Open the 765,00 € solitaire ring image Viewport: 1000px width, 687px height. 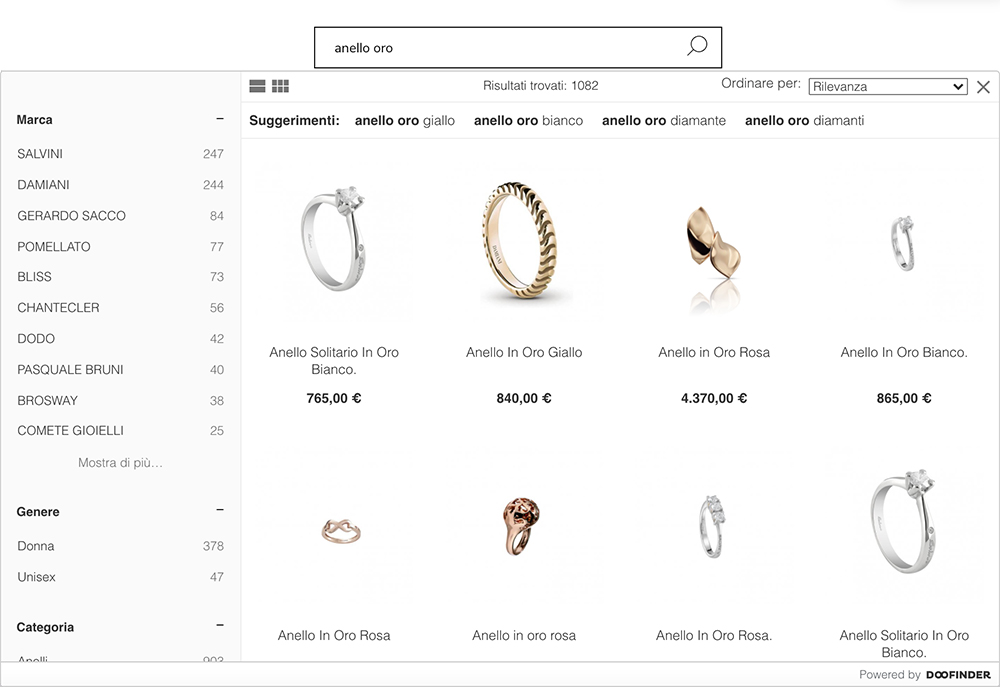tap(334, 239)
